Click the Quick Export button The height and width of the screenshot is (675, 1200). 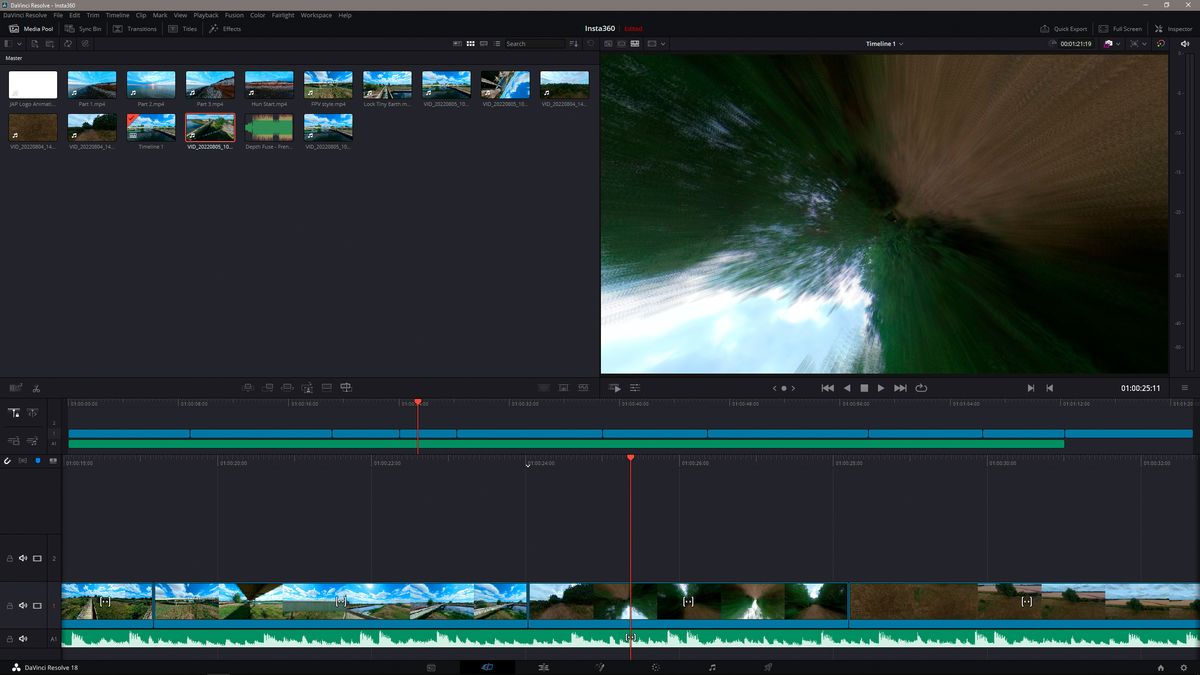pyautogui.click(x=1062, y=28)
